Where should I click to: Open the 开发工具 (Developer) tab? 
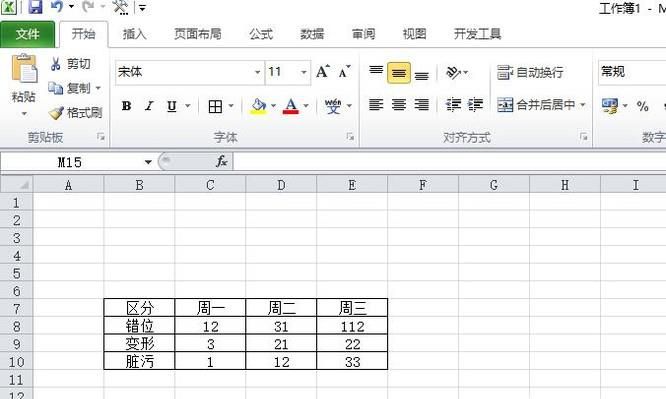coord(477,34)
